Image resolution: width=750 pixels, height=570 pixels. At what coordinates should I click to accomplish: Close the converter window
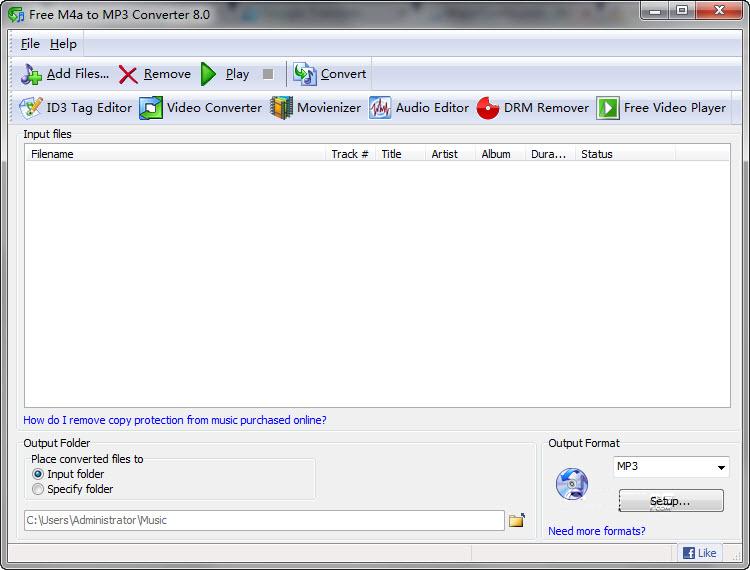719,11
